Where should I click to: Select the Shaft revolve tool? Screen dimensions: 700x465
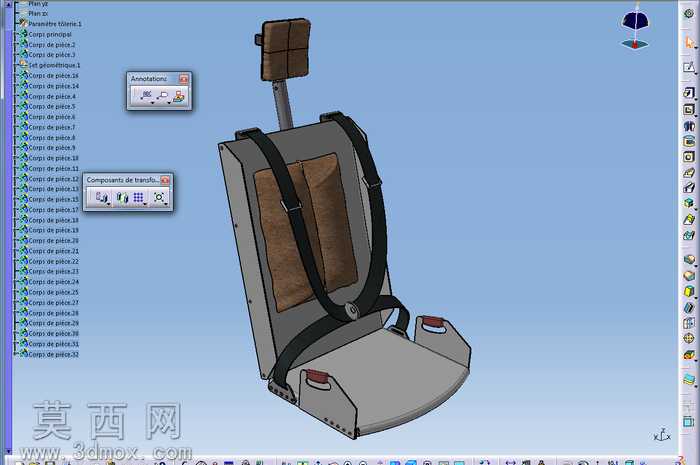[689, 126]
